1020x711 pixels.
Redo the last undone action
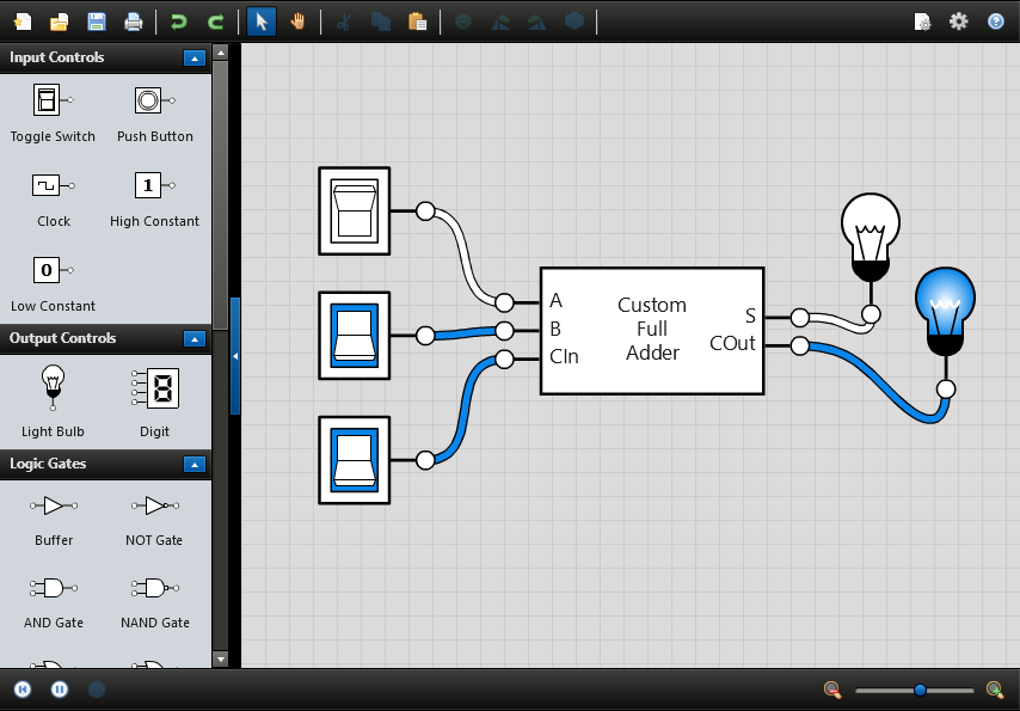click(x=215, y=22)
